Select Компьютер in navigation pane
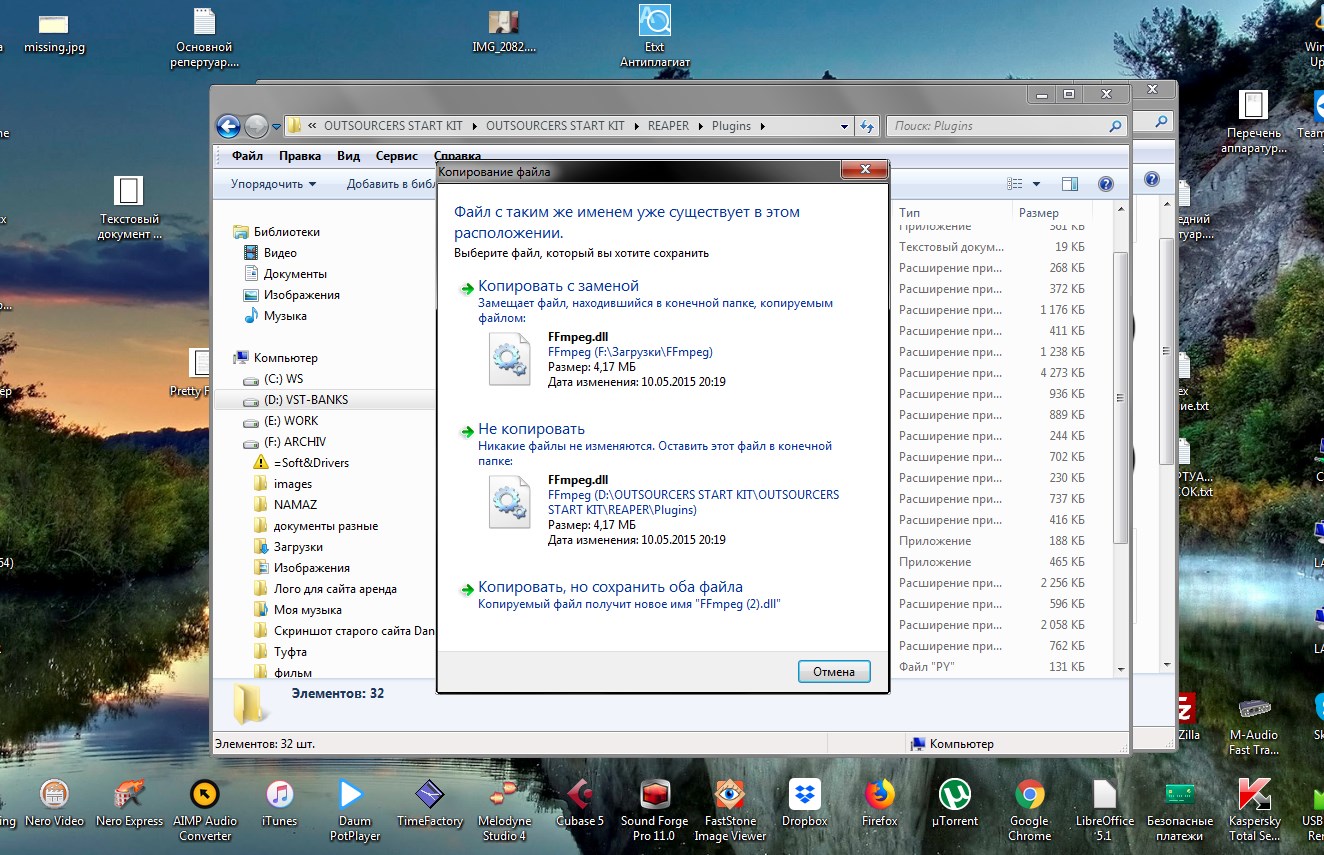The image size is (1324, 855). click(x=275, y=358)
